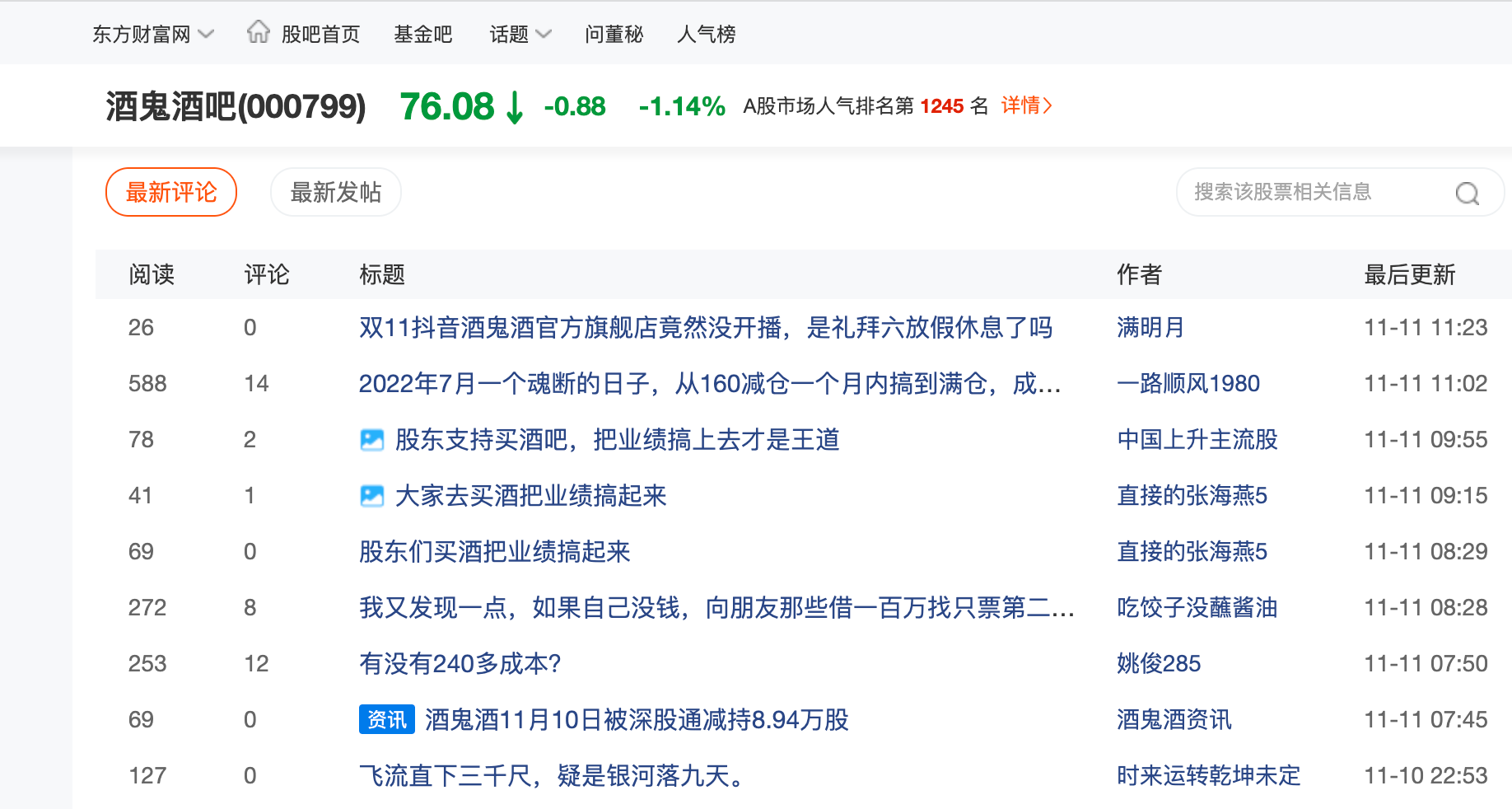Click the read count 588
This screenshot has height=809, width=1512.
point(147,384)
